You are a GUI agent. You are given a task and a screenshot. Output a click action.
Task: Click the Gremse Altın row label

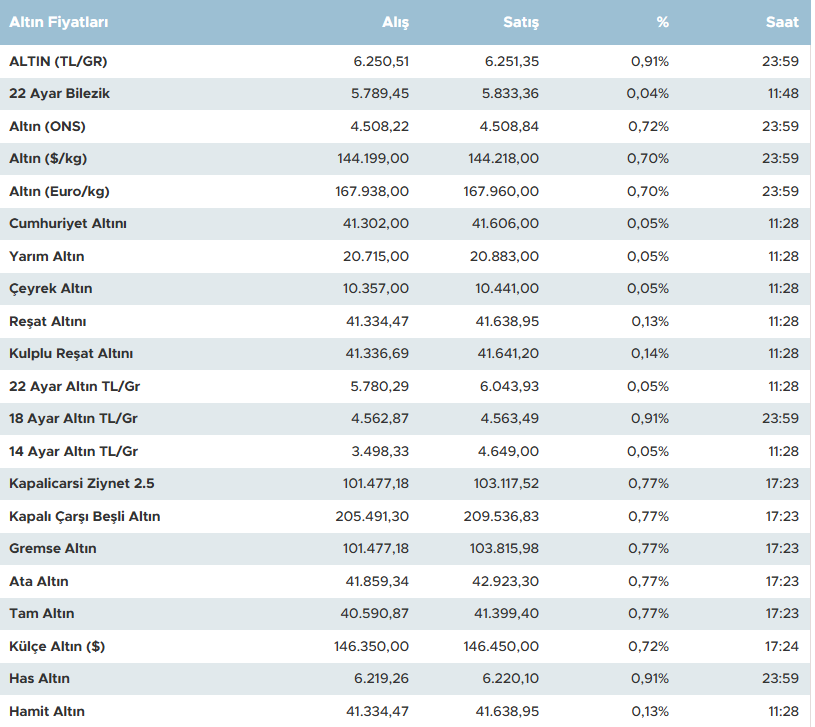click(53, 549)
